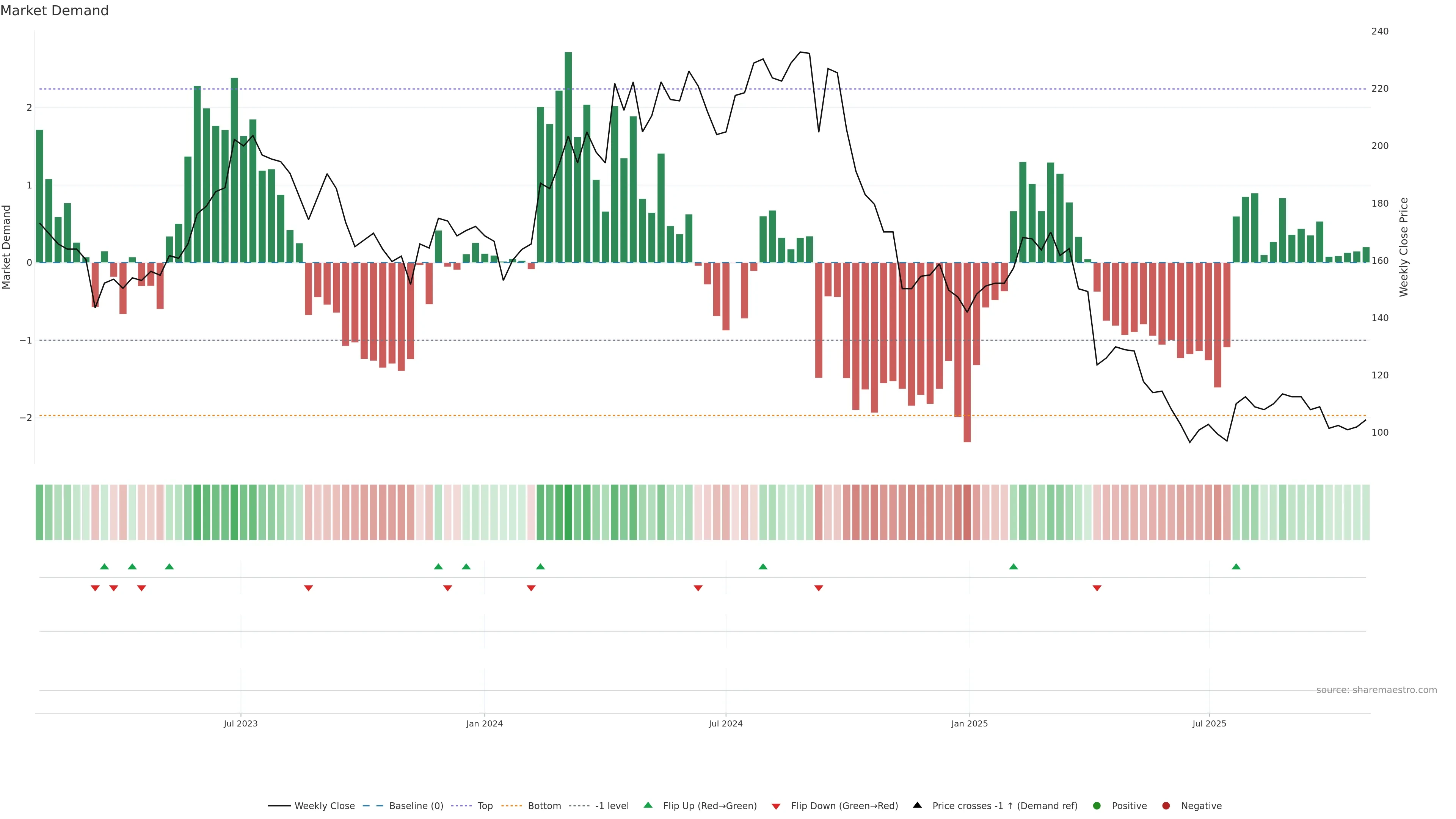Screen dimensions: 1456x819
Task: Click the green Positive circle legend icon
Action: click(1097, 806)
